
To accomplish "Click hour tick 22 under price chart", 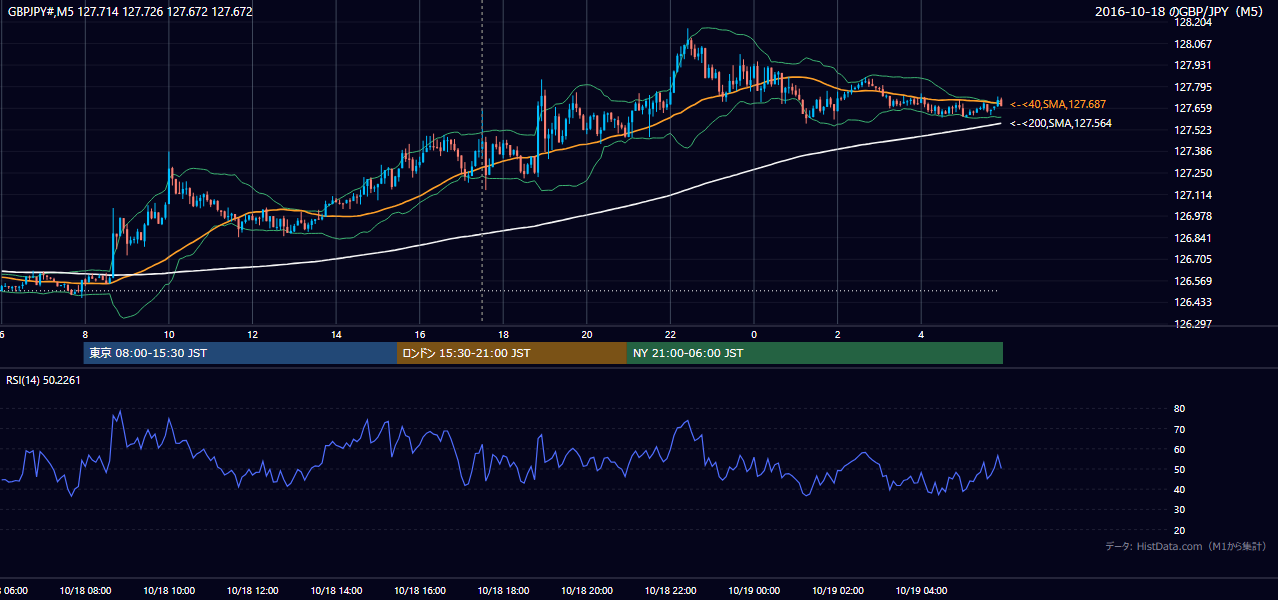I will tap(670, 335).
